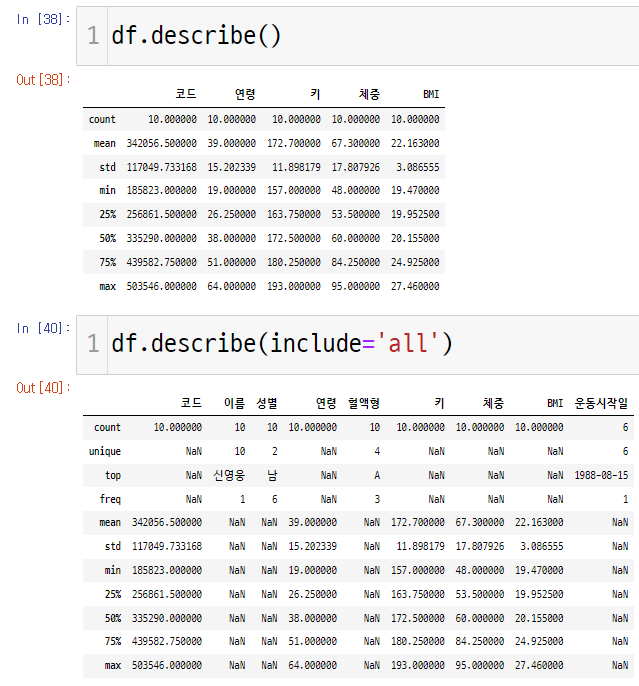Click the 코드 column header in Out[38] table
Screen dimensions: 639x686
click(186, 94)
